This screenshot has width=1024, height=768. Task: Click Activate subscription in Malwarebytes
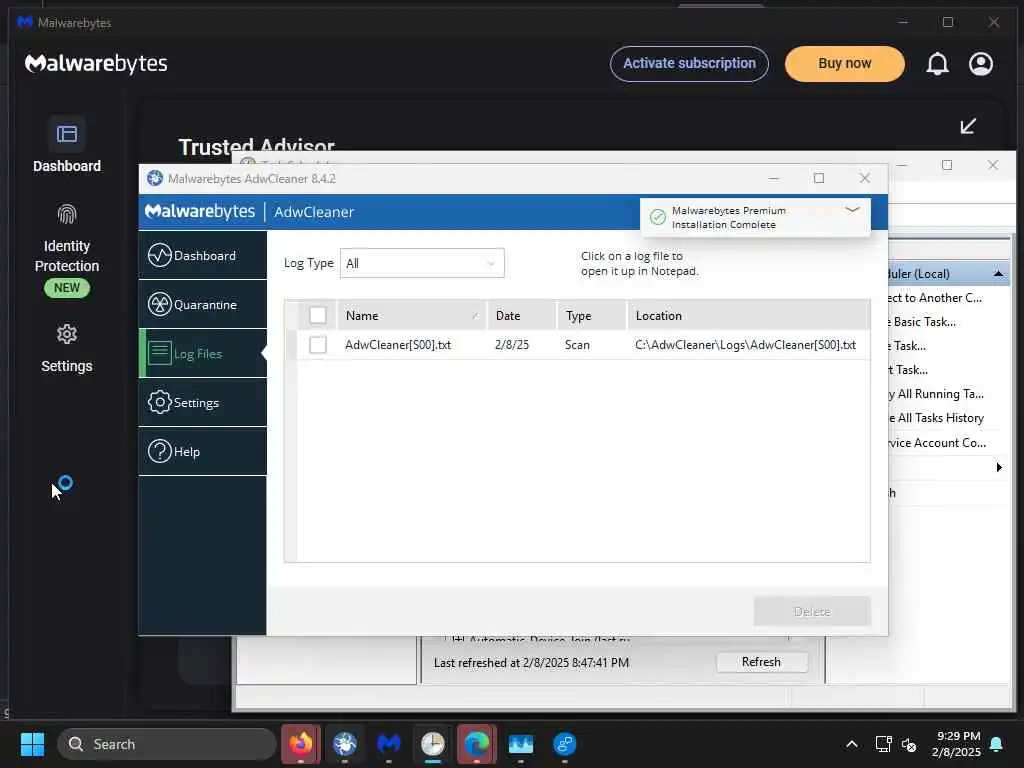click(689, 63)
